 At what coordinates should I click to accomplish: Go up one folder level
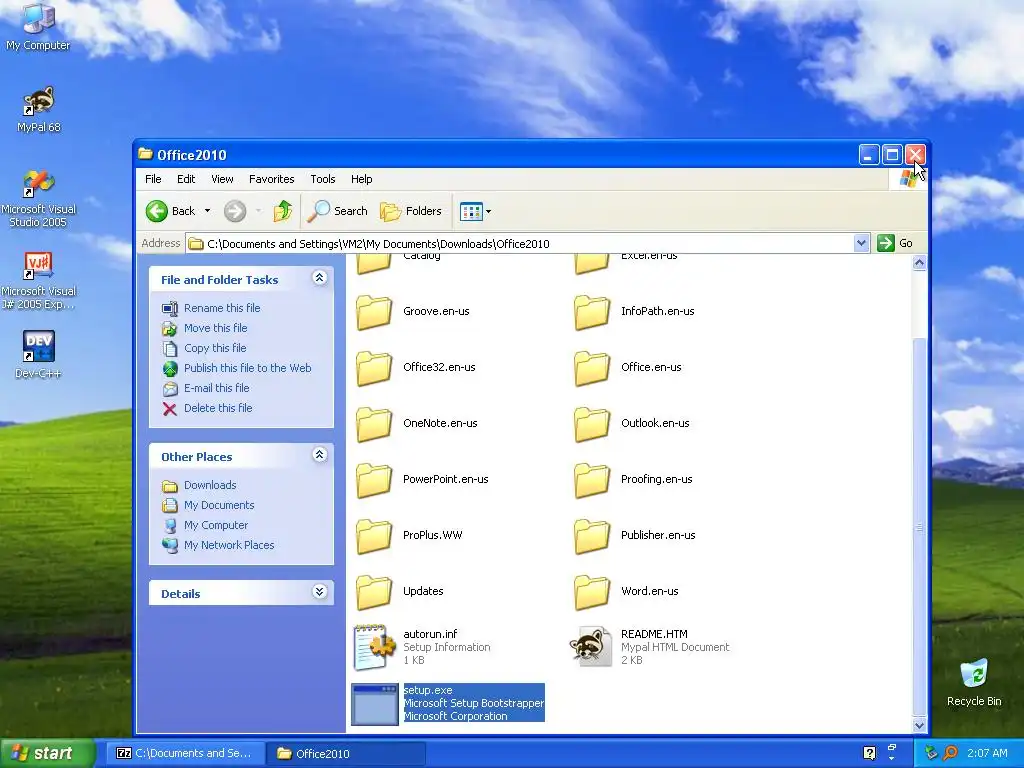[283, 211]
